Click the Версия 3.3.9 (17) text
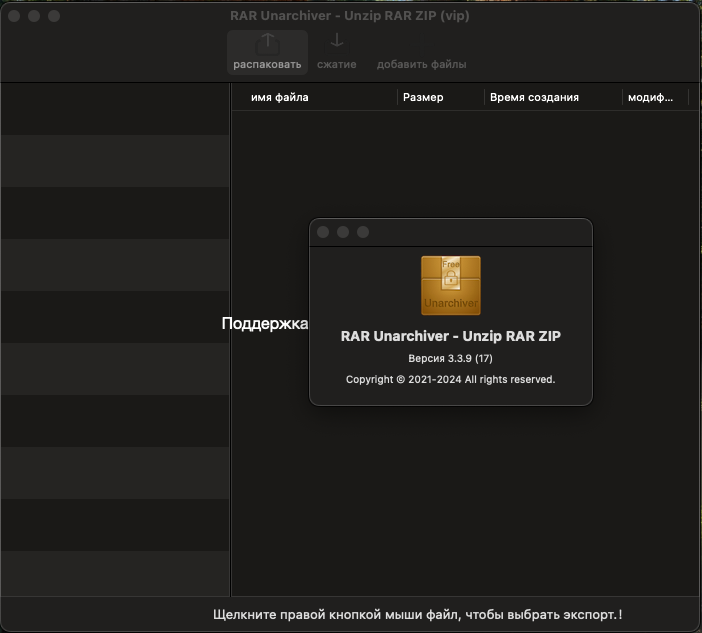The width and height of the screenshot is (702, 633). [x=450, y=359]
